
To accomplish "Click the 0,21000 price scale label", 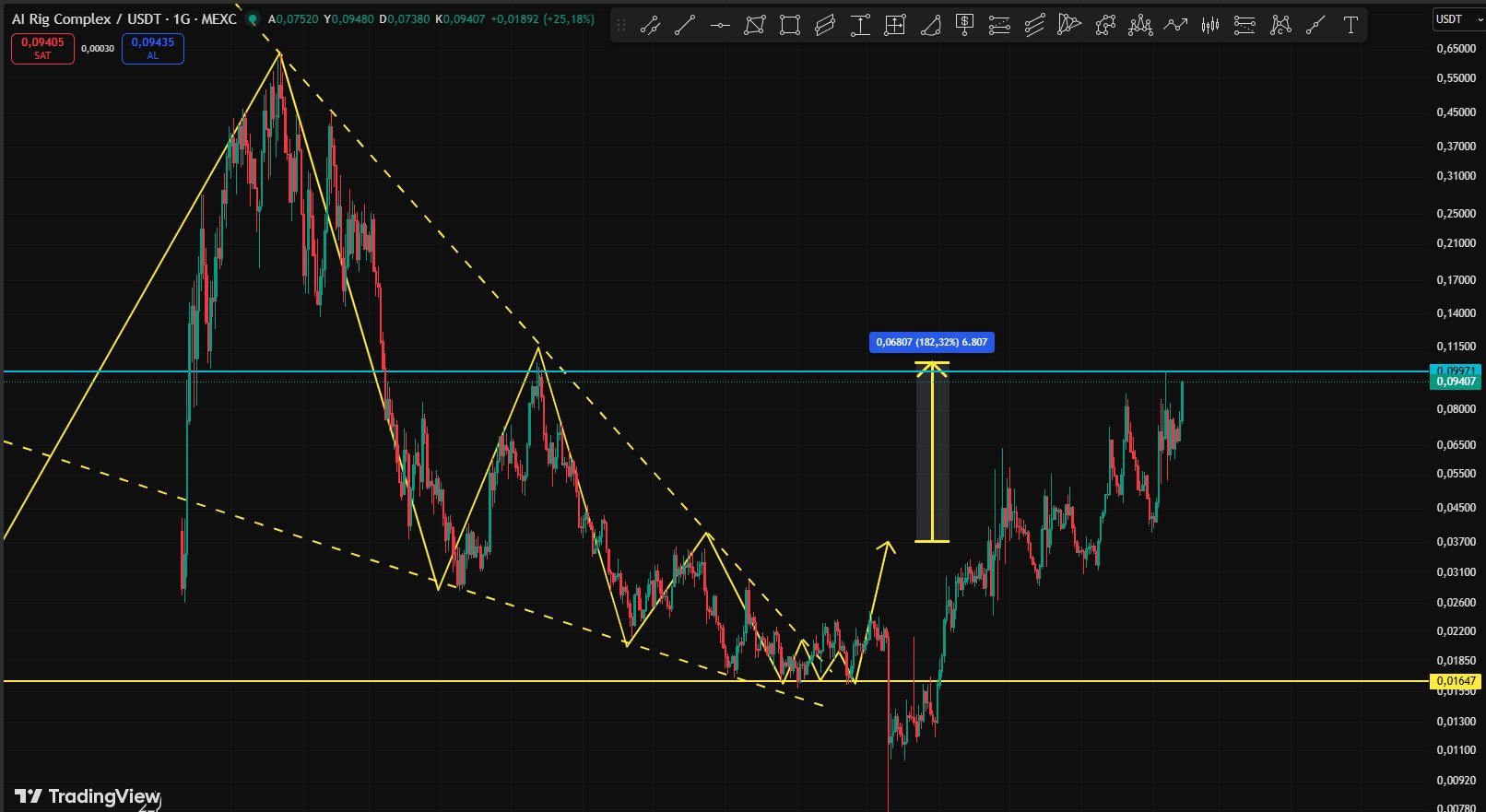I will 1456,243.
